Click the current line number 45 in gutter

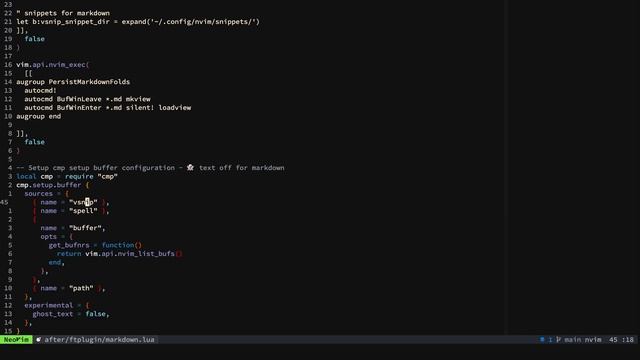coord(4,202)
